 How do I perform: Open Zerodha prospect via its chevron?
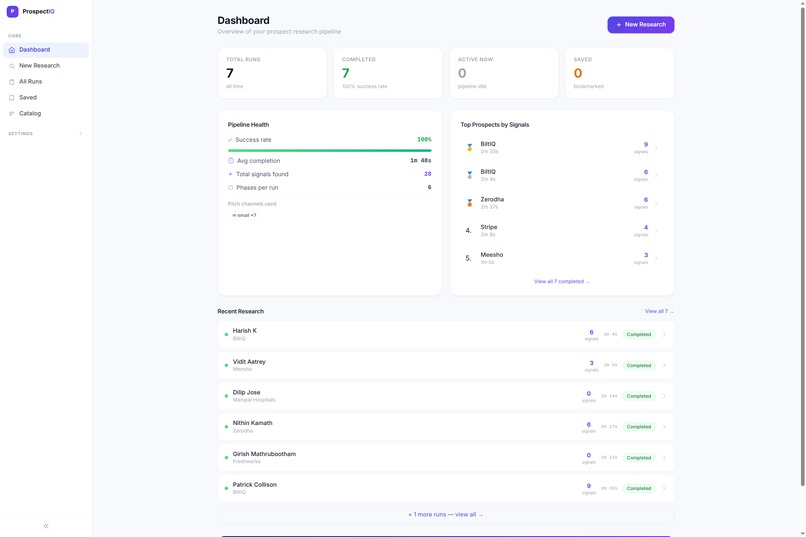[x=656, y=203]
